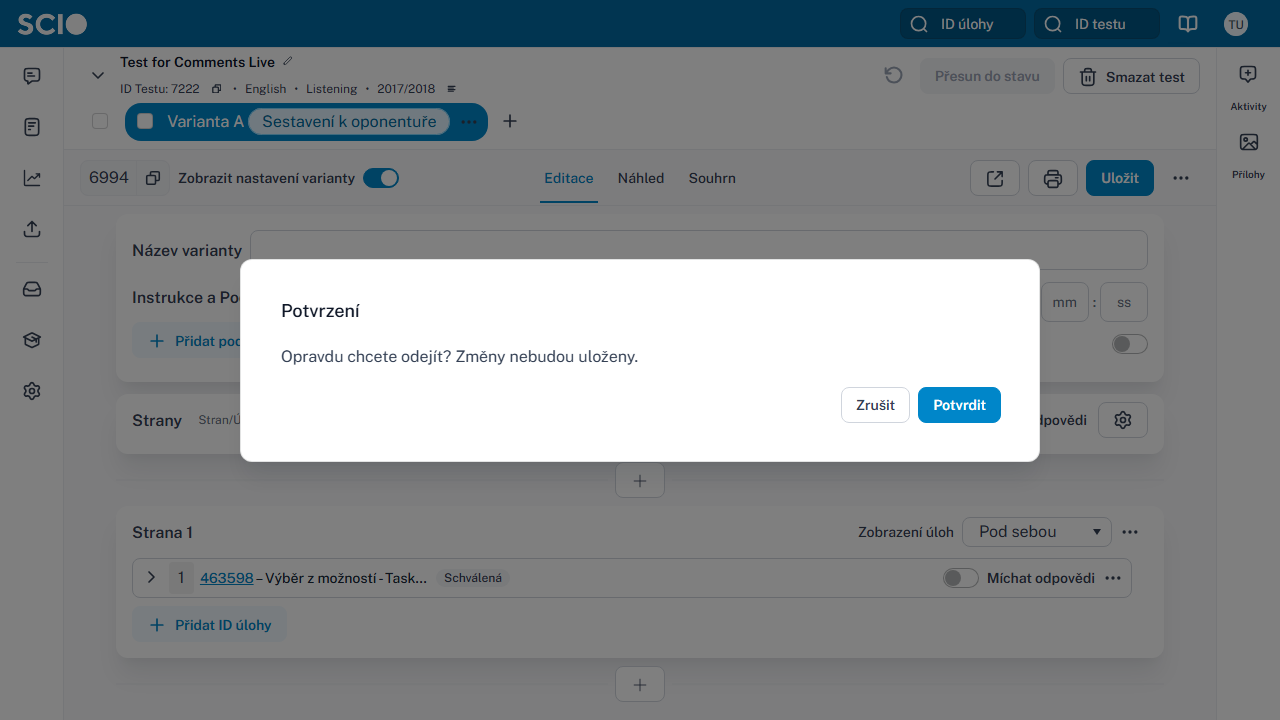Toggle Zobrazit nastavení varianty switch
The width and height of the screenshot is (1280, 720).
[381, 178]
